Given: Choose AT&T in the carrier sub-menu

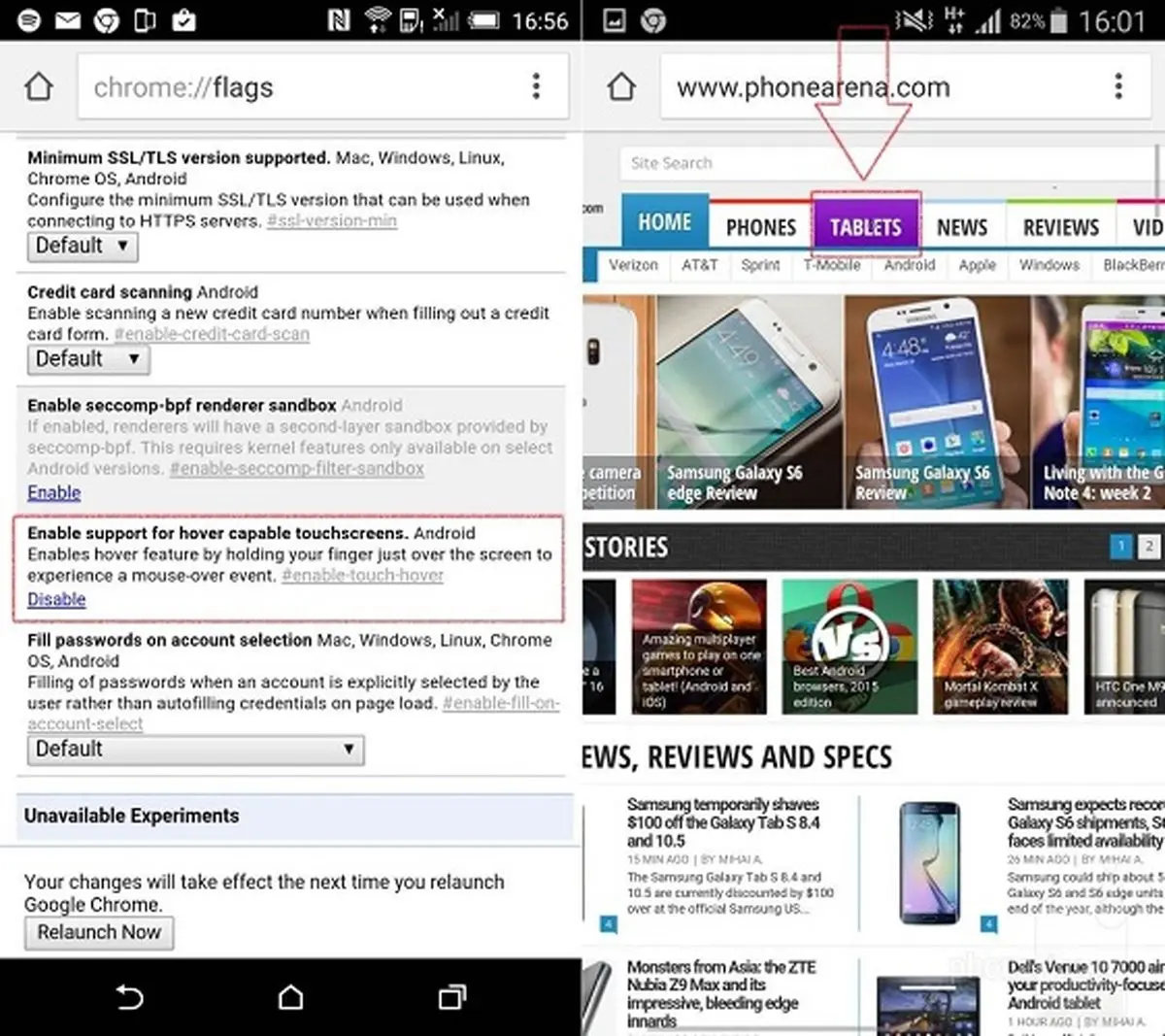Looking at the screenshot, I should [699, 265].
